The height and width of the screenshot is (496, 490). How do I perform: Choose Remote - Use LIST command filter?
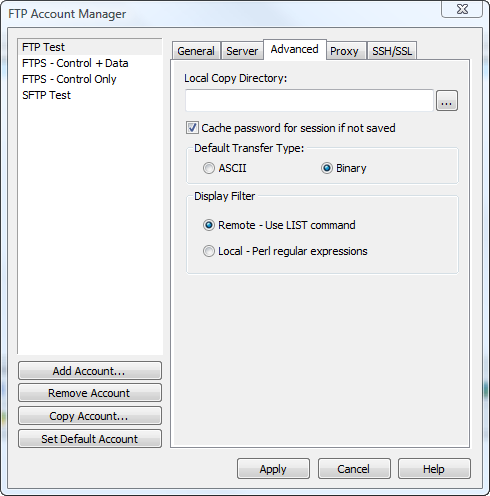(x=209, y=225)
